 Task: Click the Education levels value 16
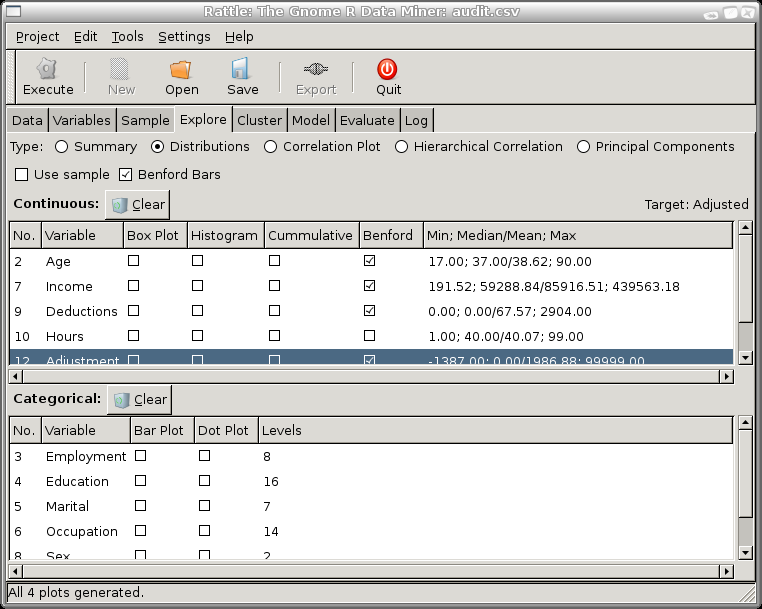271,482
